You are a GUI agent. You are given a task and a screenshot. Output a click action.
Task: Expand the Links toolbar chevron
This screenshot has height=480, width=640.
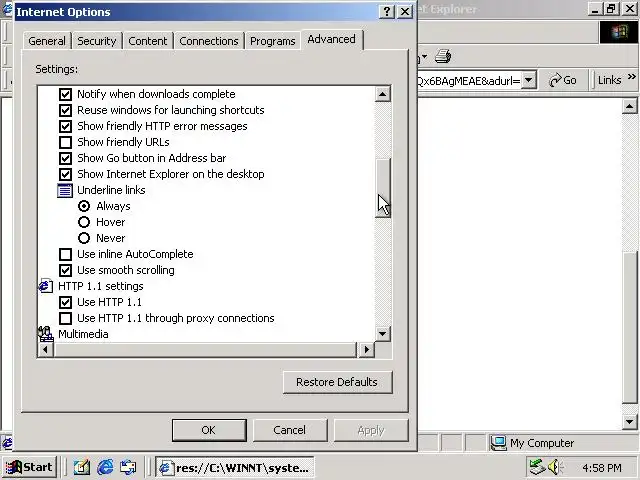pyautogui.click(x=631, y=76)
